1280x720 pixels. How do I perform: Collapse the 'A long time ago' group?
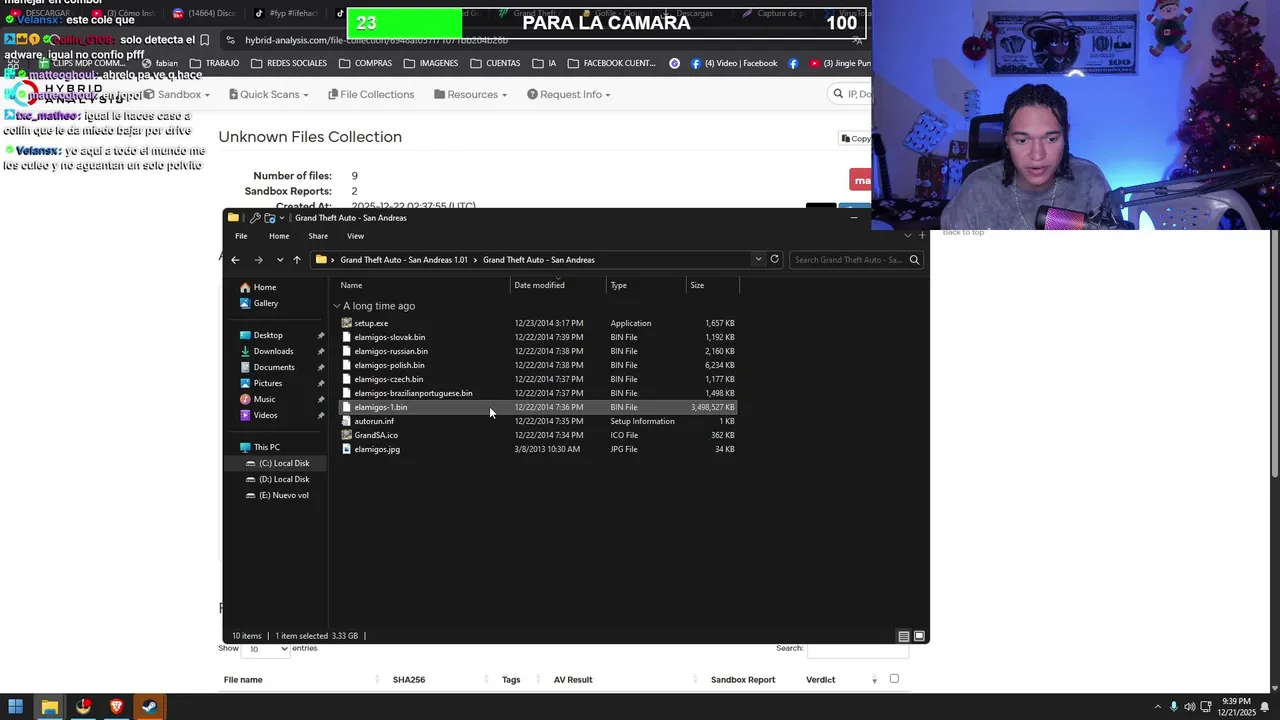pos(337,306)
